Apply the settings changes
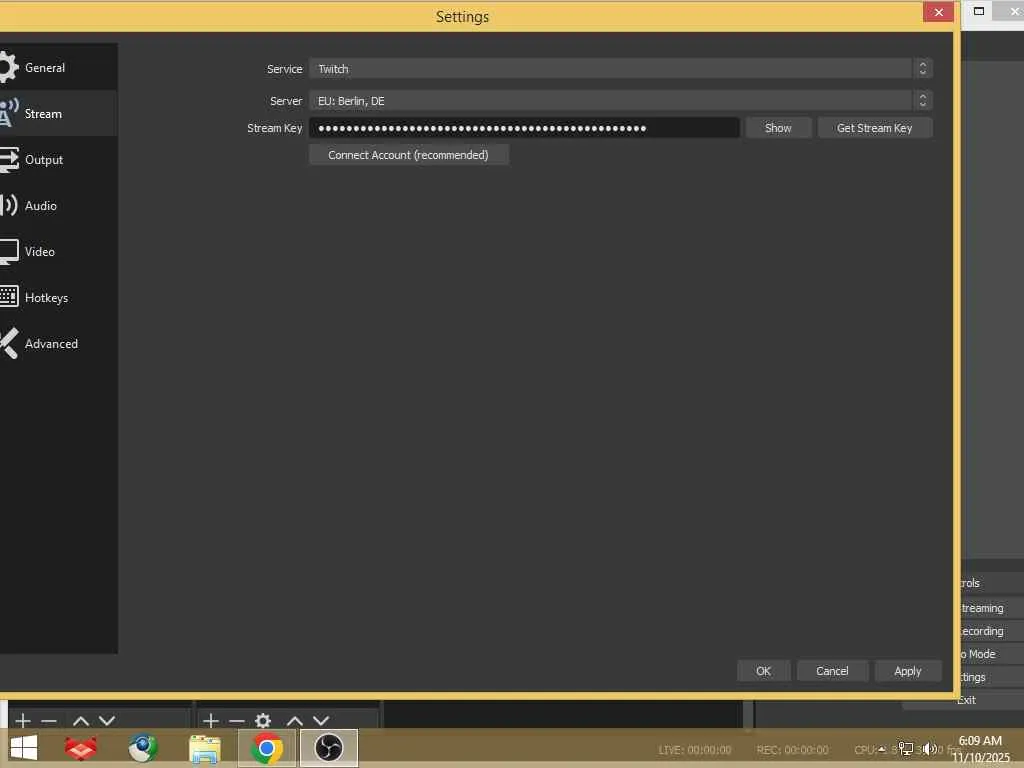 pos(908,671)
